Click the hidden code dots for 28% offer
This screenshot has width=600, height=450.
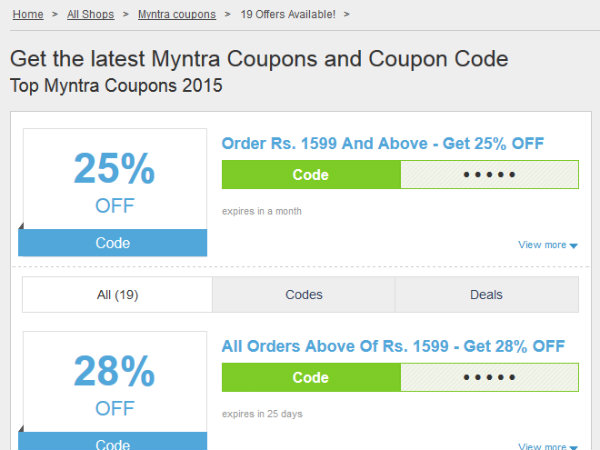point(489,378)
